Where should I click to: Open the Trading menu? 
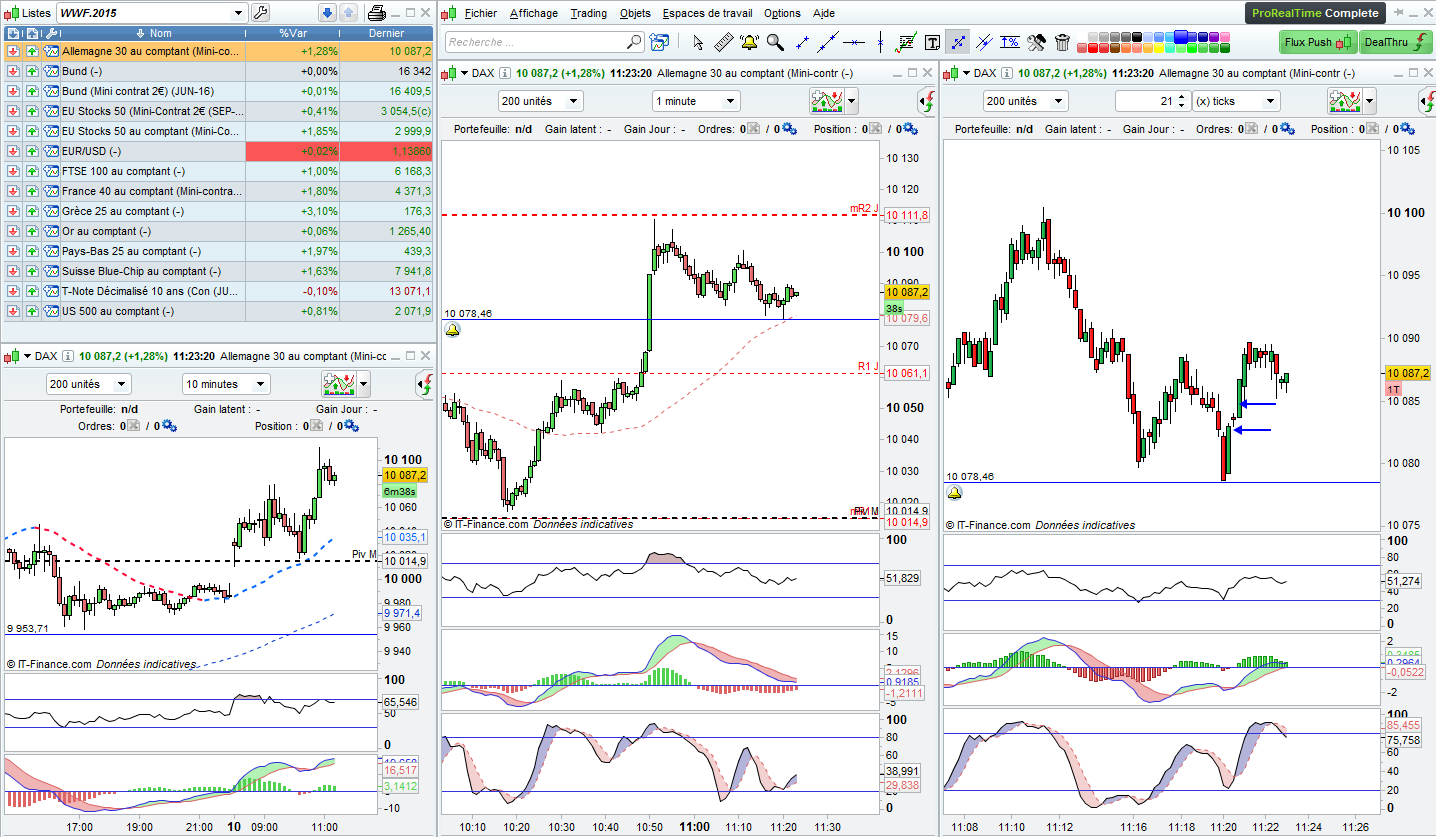588,13
